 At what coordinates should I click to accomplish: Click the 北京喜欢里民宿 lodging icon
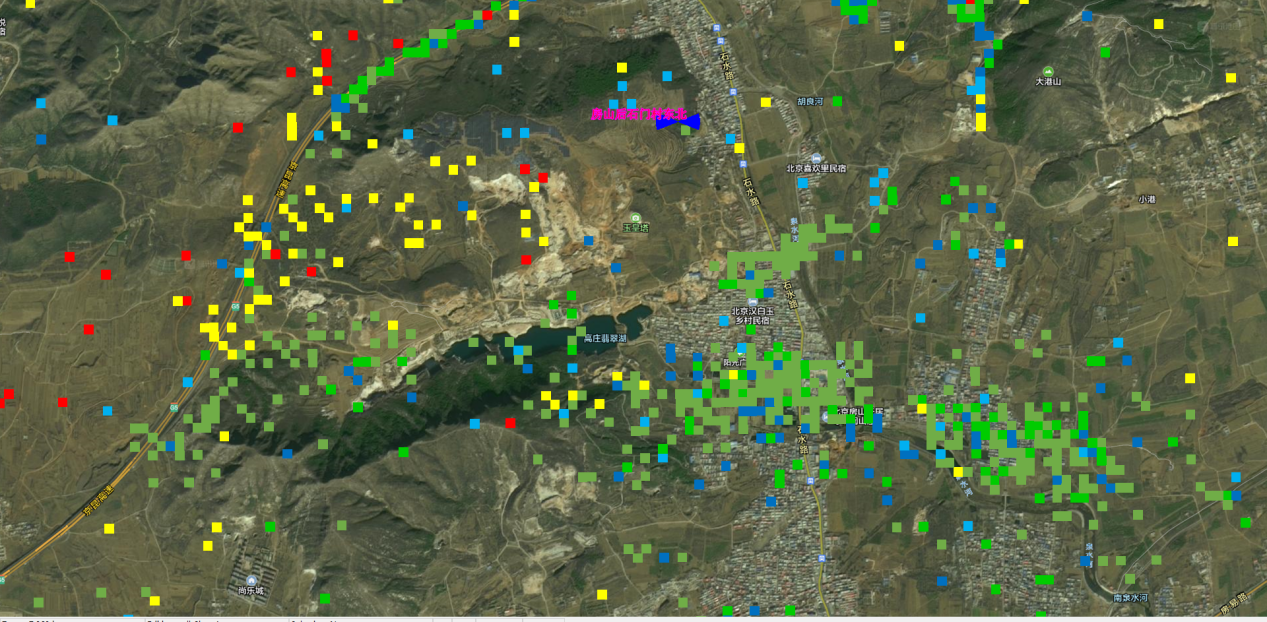(817, 158)
